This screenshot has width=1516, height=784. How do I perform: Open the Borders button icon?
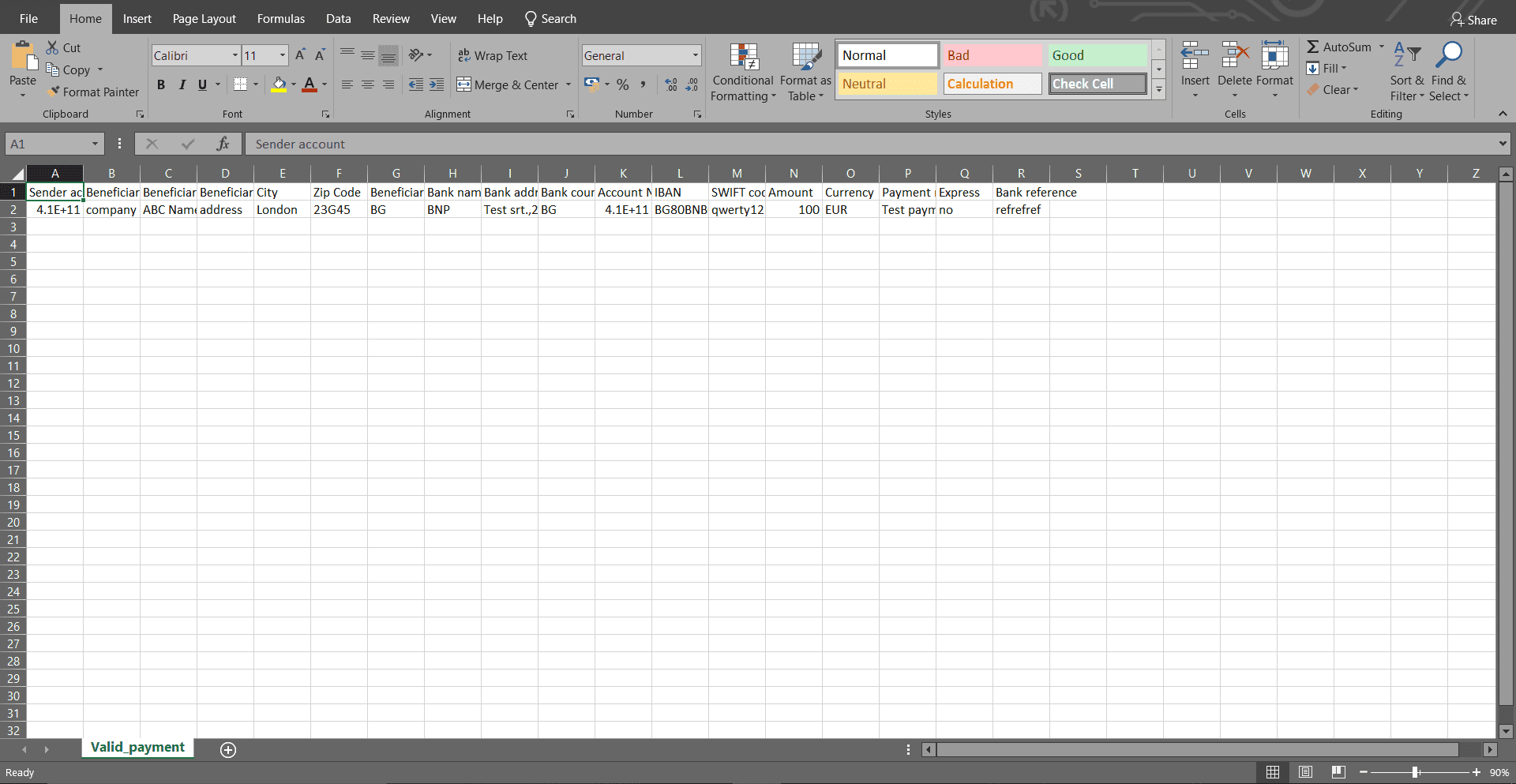point(241,84)
